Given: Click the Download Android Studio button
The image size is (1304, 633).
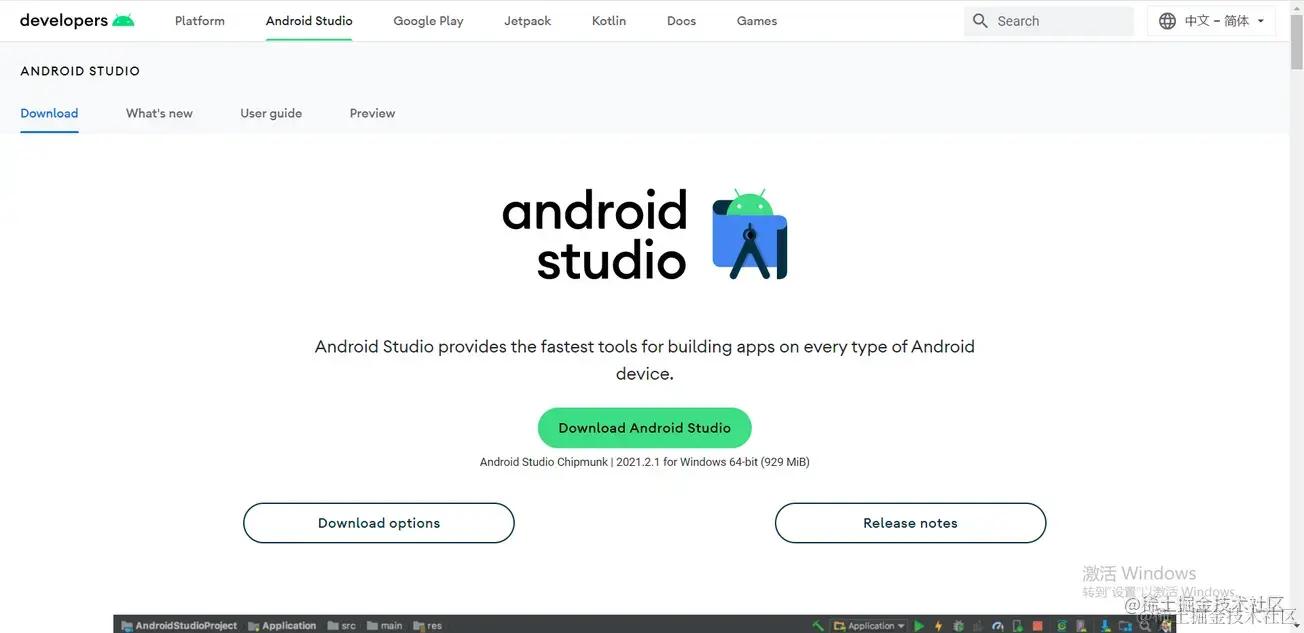Looking at the screenshot, I should (x=645, y=428).
